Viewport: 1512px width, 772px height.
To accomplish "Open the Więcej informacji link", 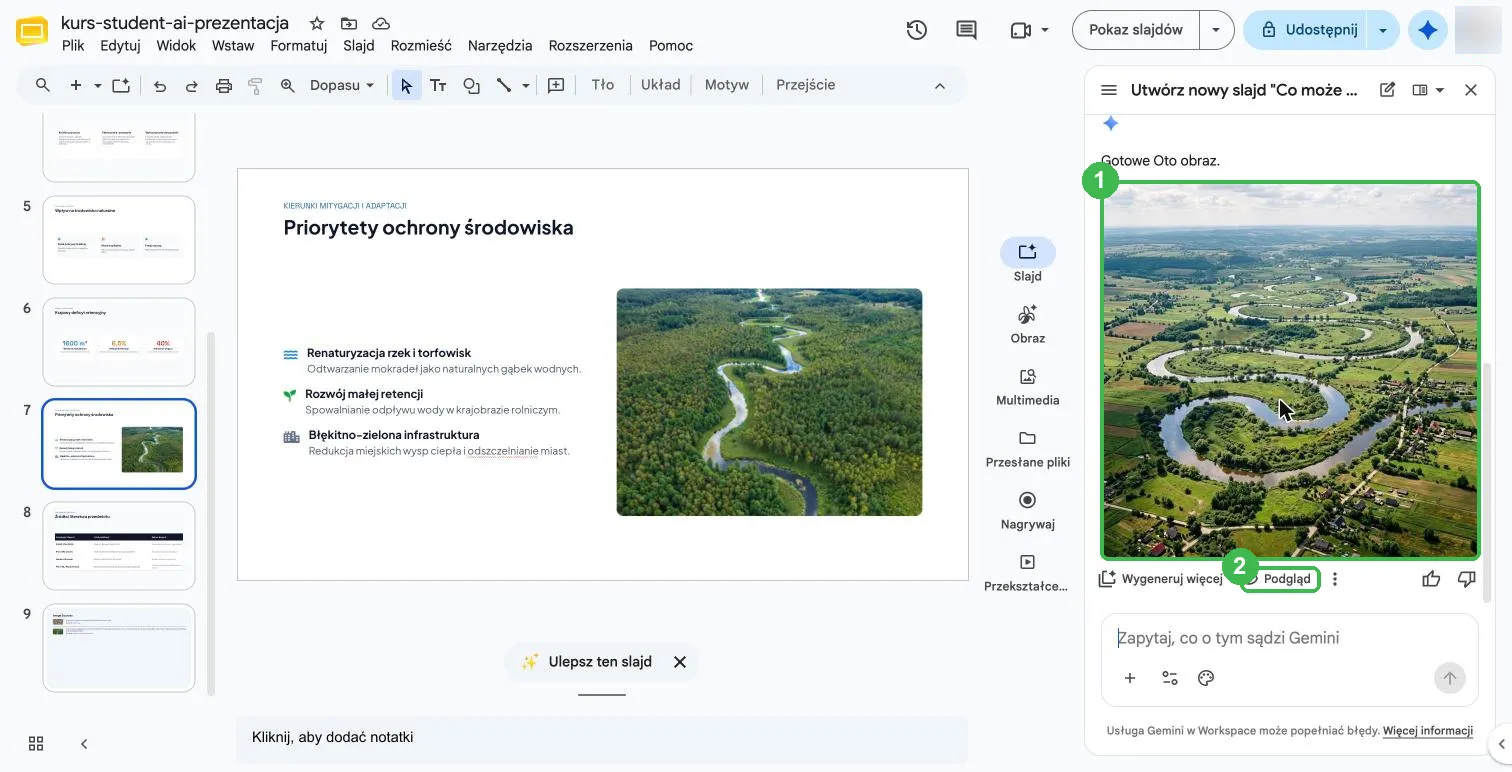I will point(1428,731).
